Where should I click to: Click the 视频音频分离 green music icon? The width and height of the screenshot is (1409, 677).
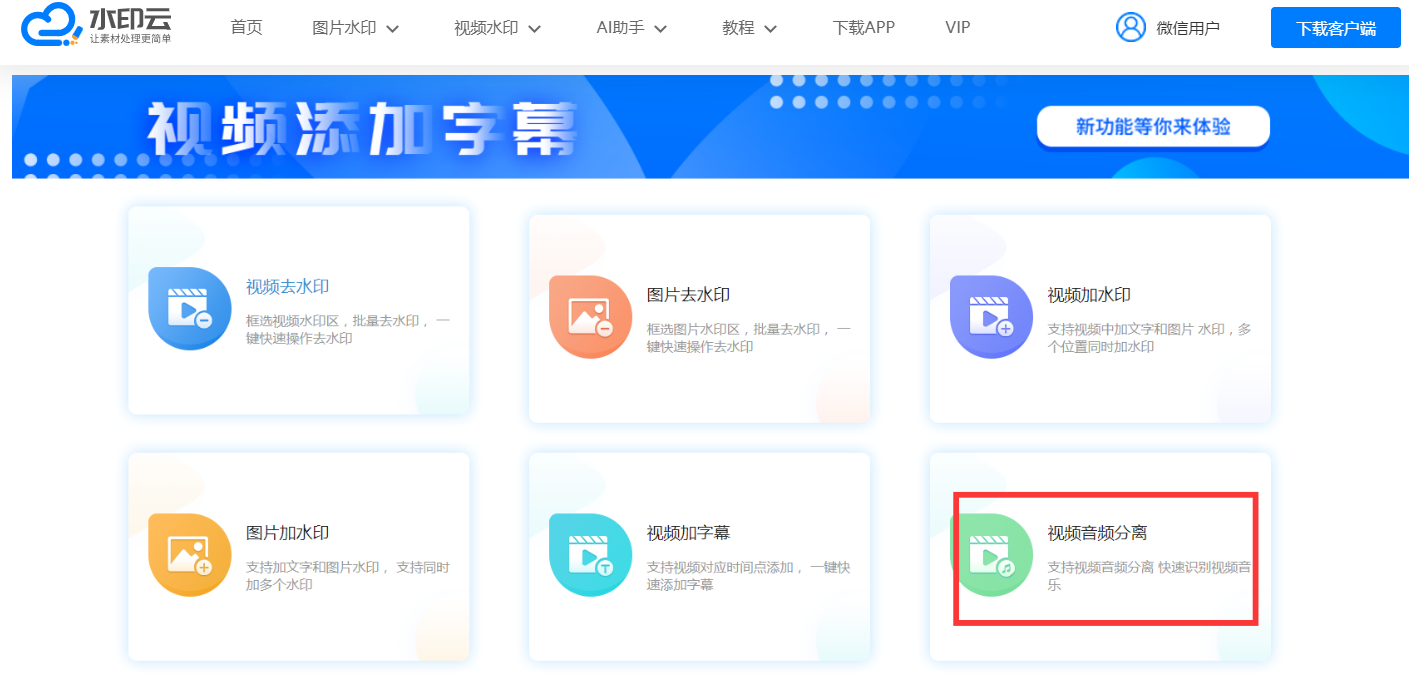coord(991,555)
